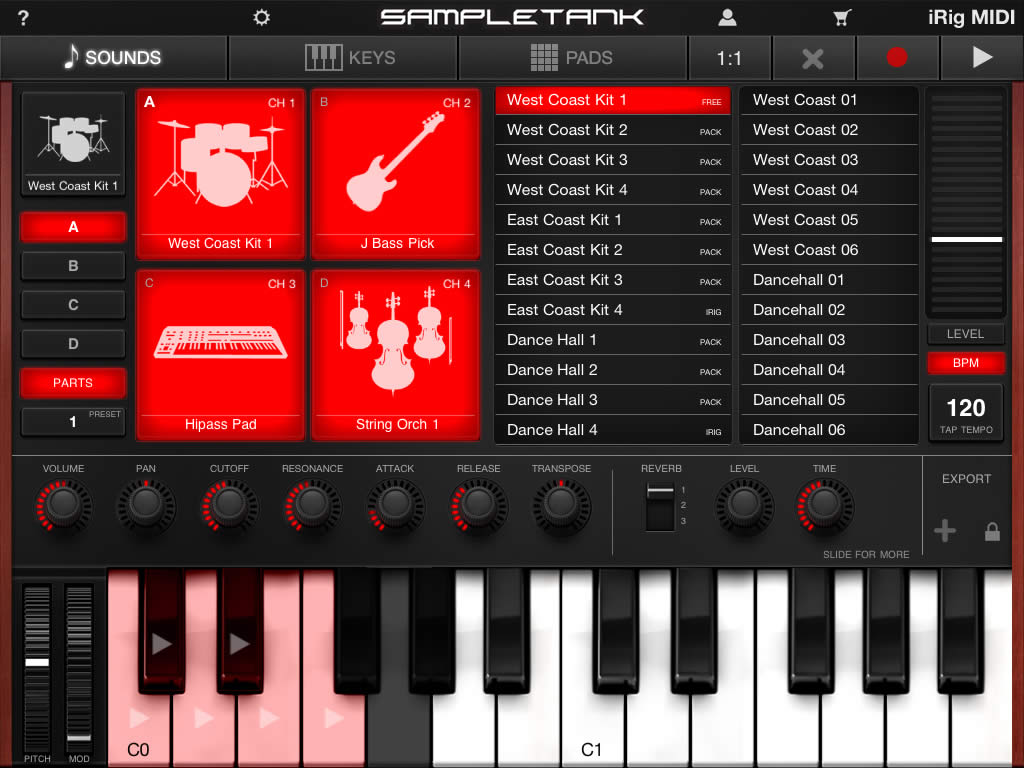1024x768 pixels.
Task: Open the help question mark icon
Action: (x=24, y=18)
